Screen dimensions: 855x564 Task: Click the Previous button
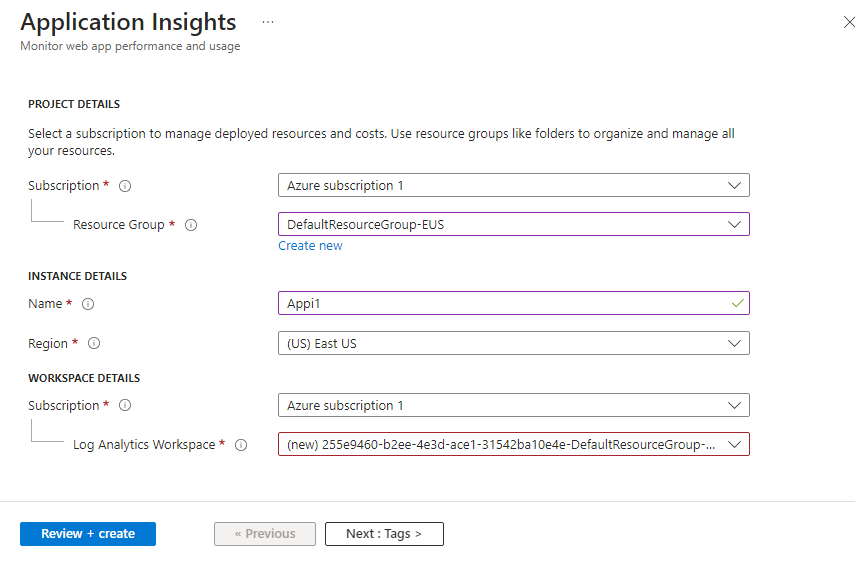point(265,534)
